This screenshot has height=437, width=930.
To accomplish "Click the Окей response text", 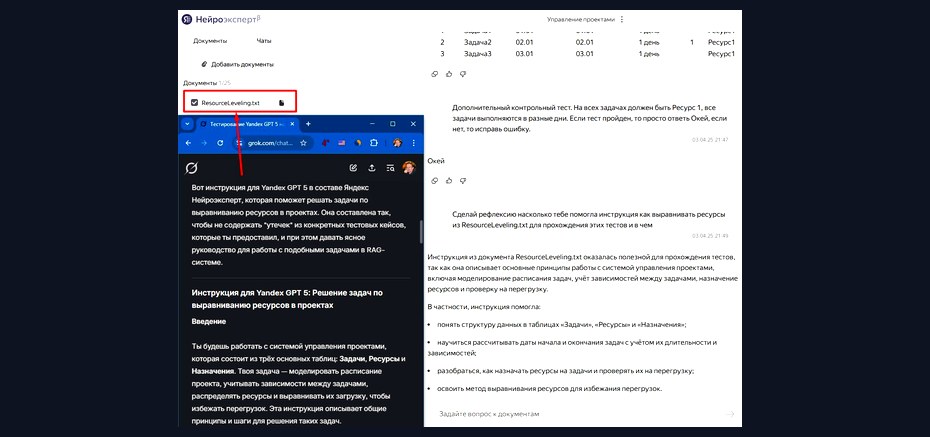I will click(436, 161).
